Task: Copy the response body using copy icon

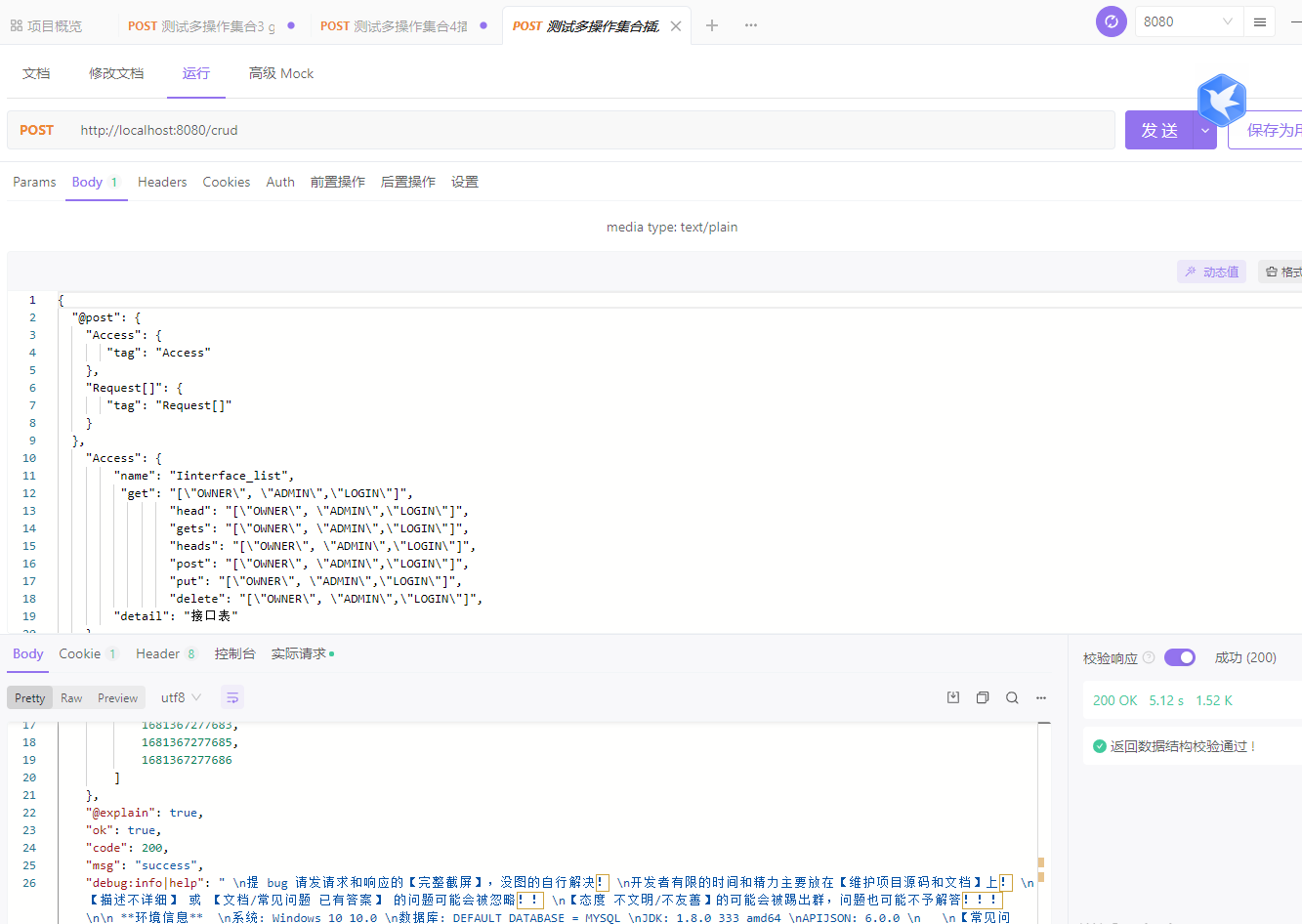Action: pyautogui.click(x=983, y=697)
